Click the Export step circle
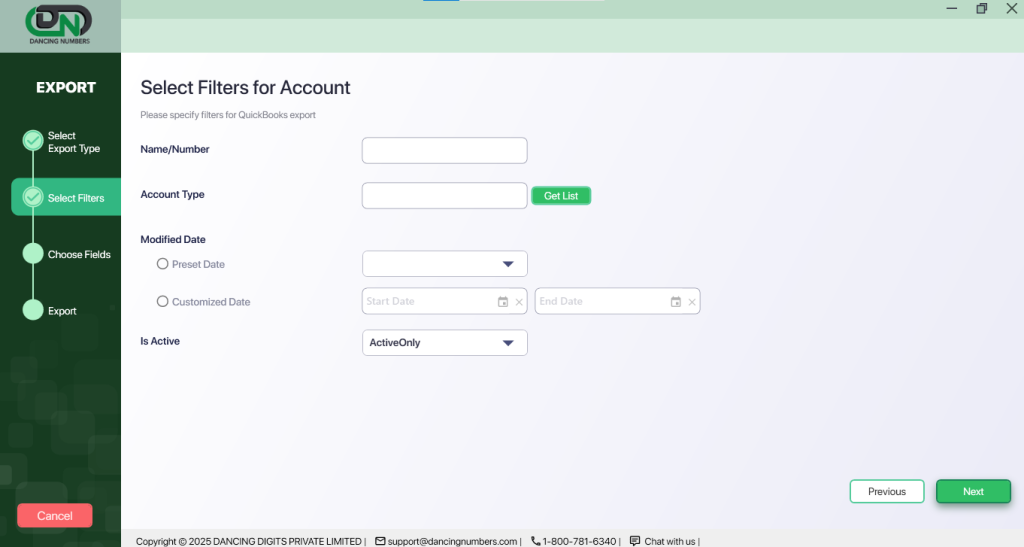1024x547 pixels. (x=33, y=310)
